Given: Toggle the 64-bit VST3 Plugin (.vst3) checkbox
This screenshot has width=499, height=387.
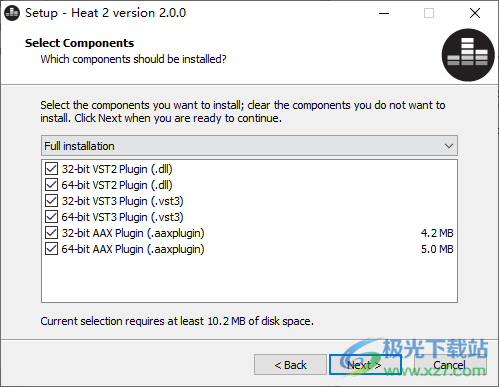Looking at the screenshot, I should [51, 217].
